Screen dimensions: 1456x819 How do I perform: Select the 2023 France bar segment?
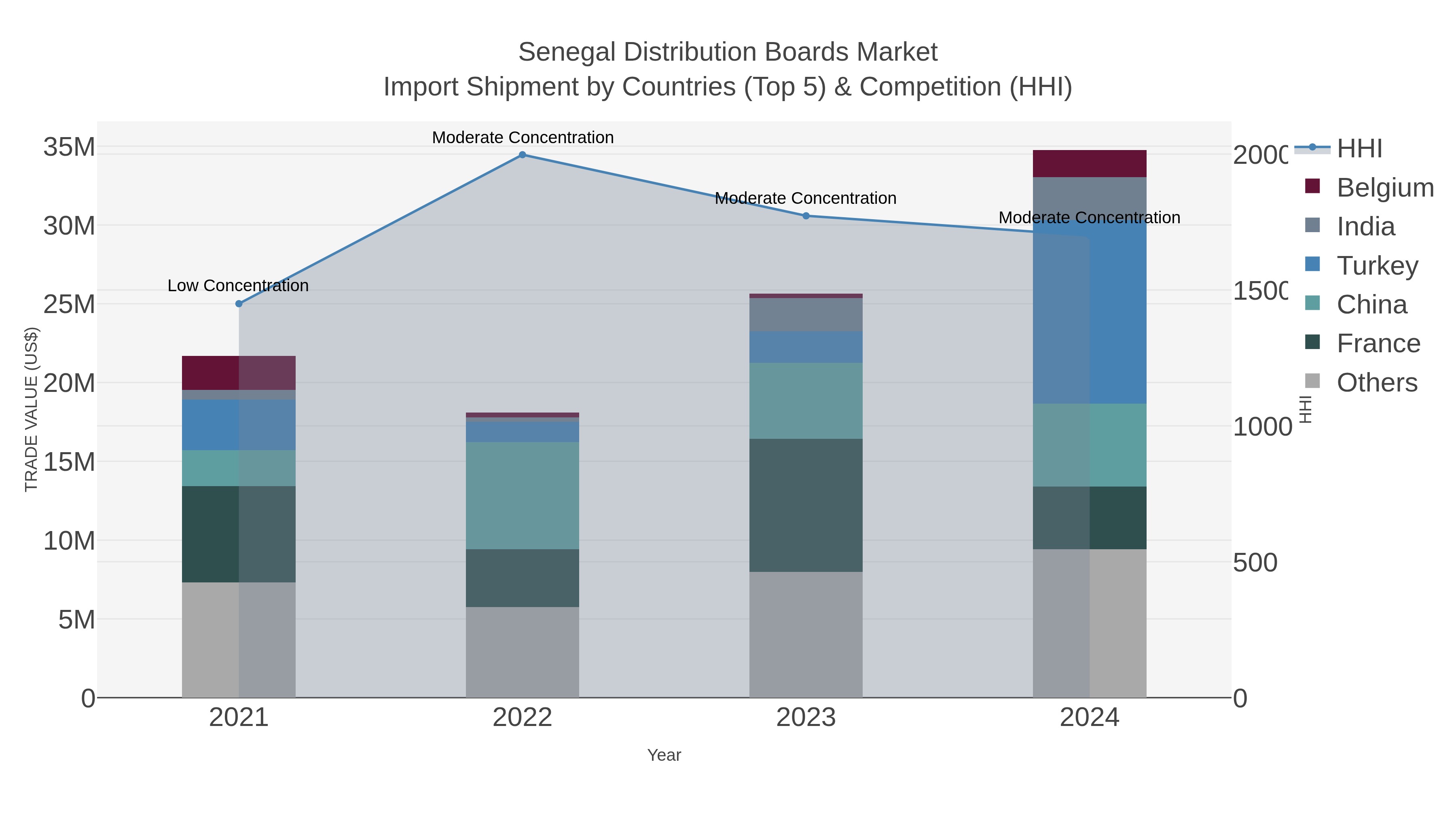coord(806,505)
